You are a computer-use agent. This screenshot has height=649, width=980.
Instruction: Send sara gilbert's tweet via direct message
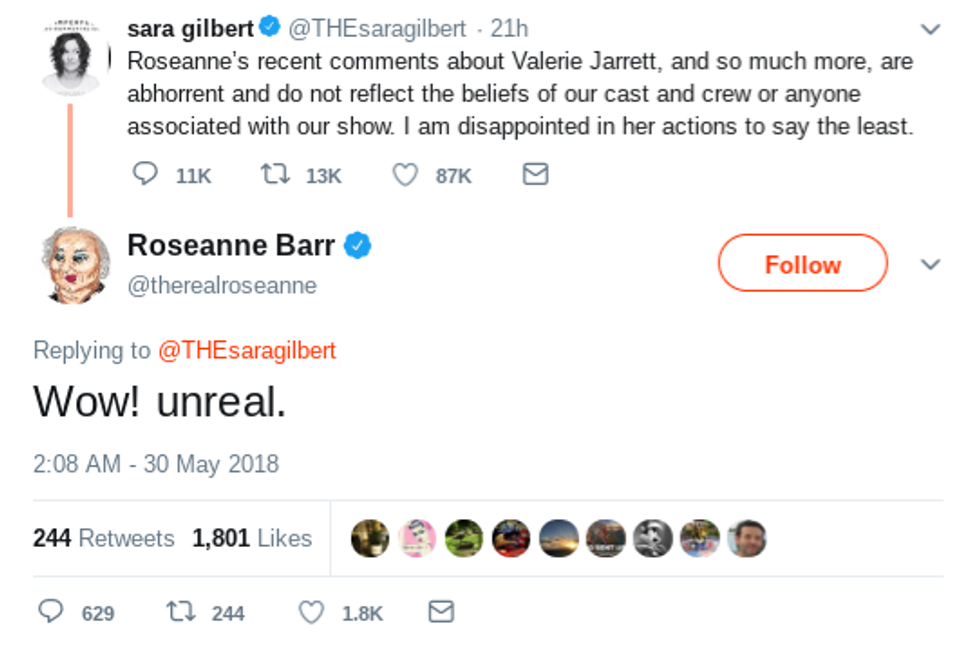point(536,175)
